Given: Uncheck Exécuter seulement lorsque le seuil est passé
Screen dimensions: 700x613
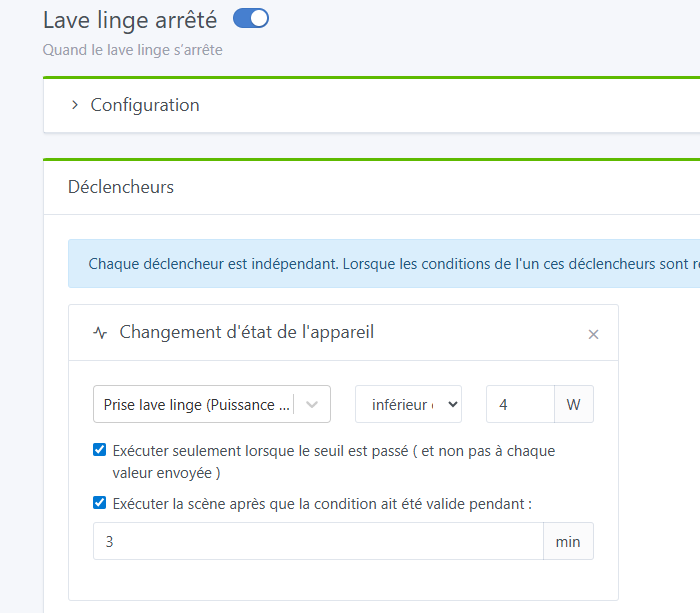Looking at the screenshot, I should [x=99, y=450].
